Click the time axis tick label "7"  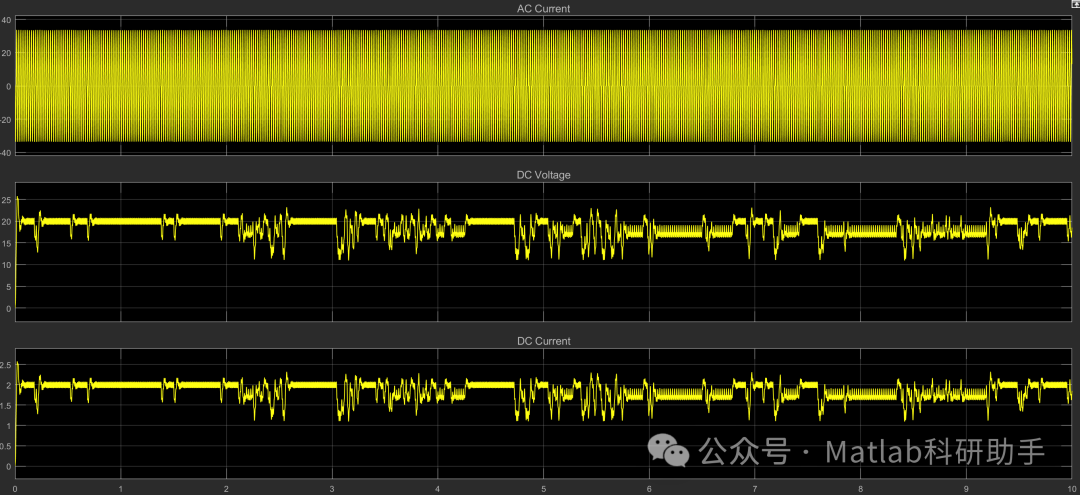pyautogui.click(x=755, y=487)
